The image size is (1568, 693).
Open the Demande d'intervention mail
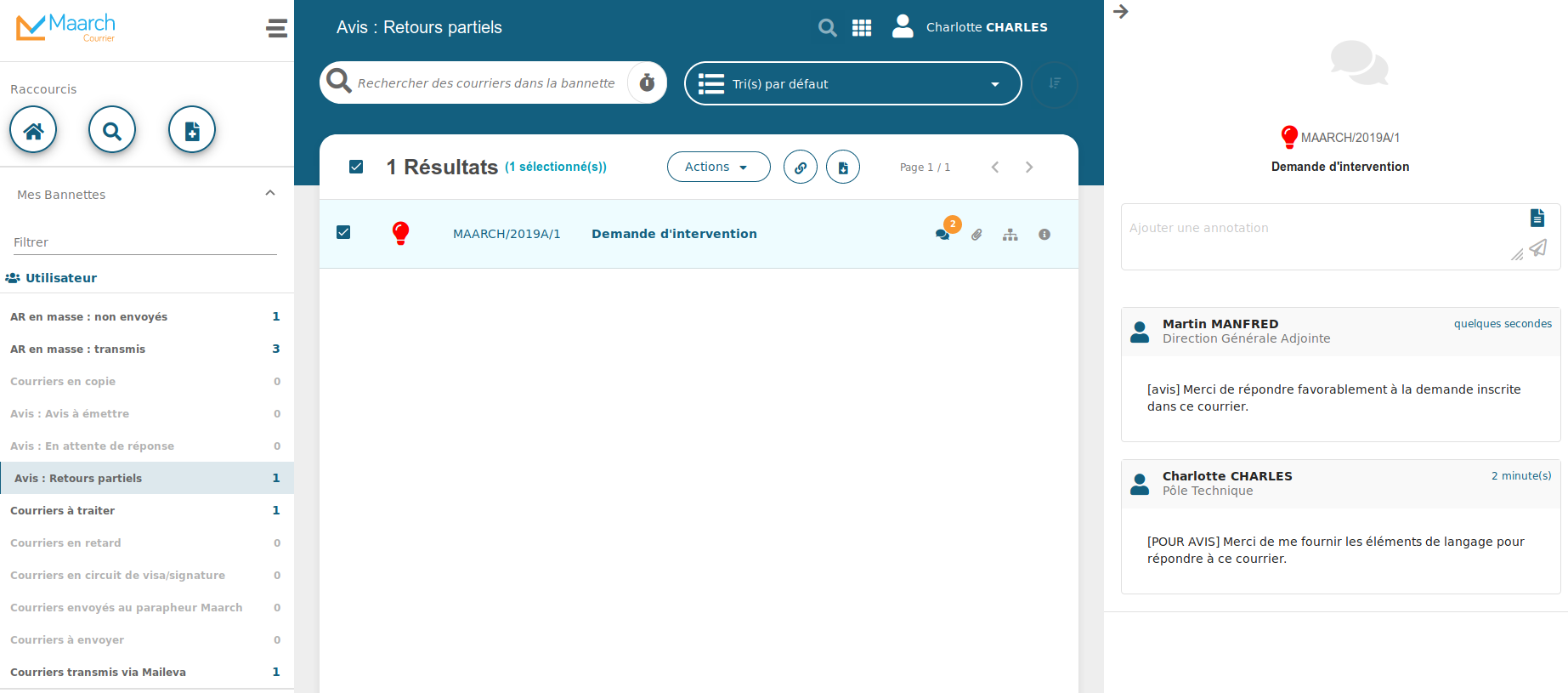(674, 234)
